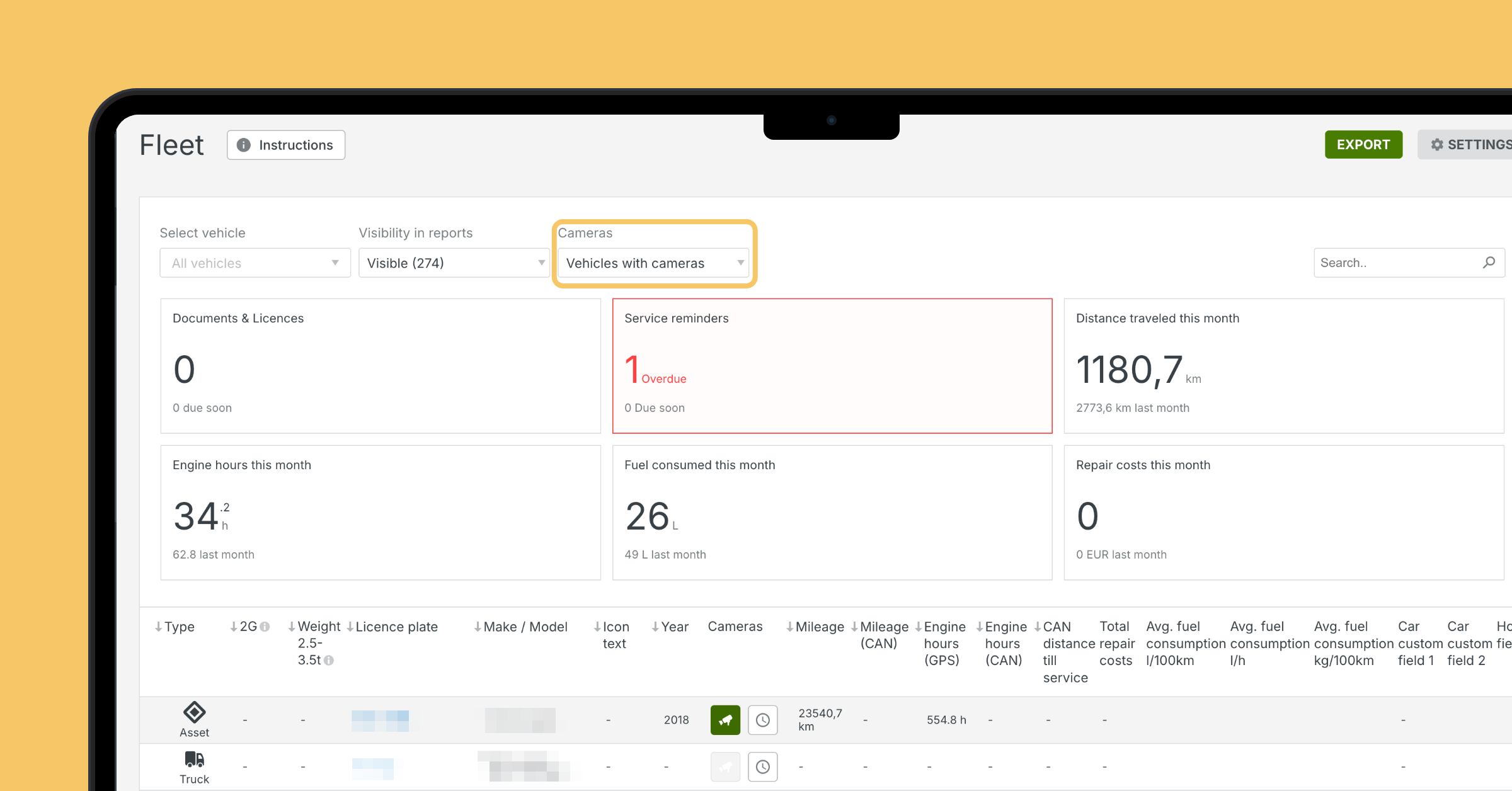The height and width of the screenshot is (791, 1512).
Task: Click the Cameras column header
Action: (x=735, y=627)
